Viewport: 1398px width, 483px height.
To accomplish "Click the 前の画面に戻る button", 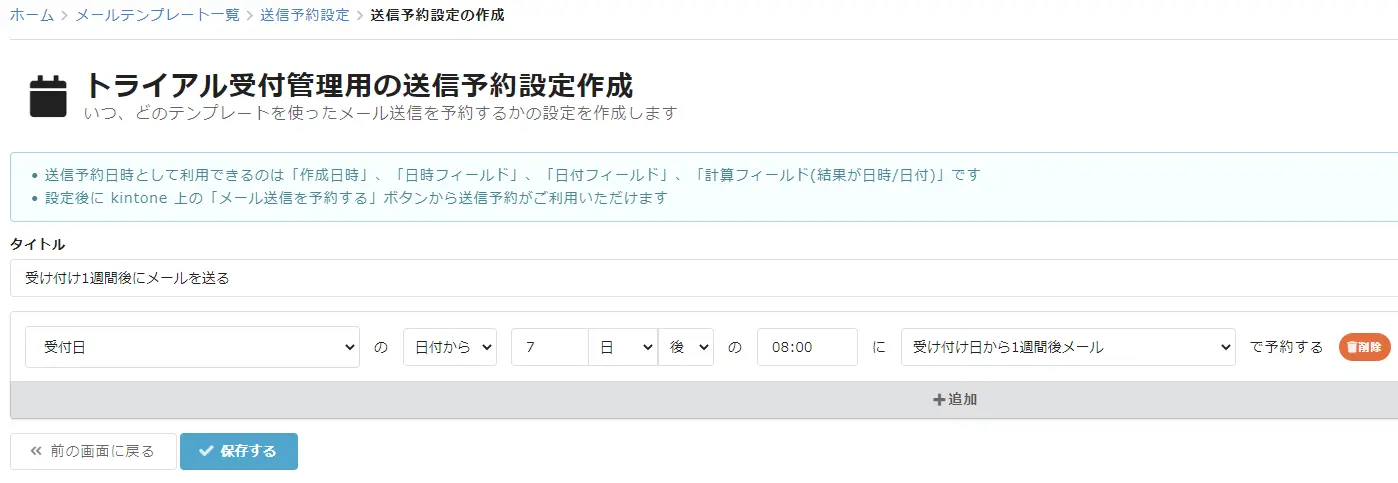I will point(93,451).
